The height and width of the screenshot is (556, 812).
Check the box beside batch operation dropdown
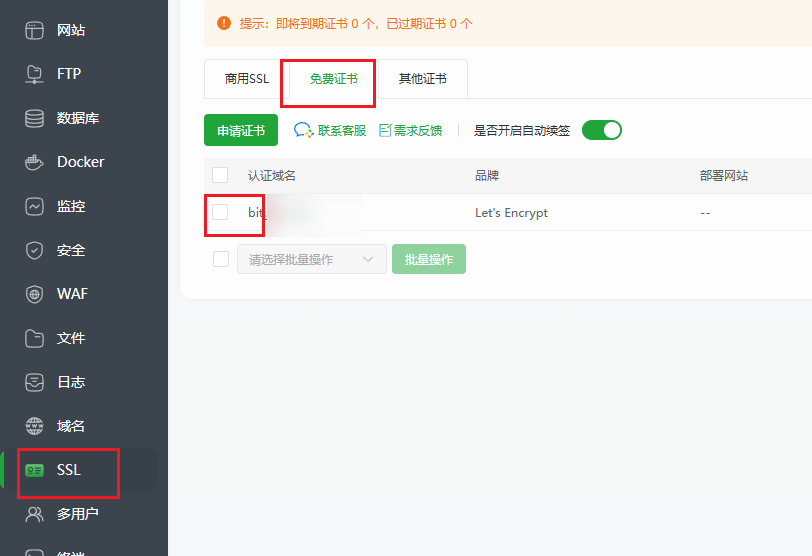(221, 259)
